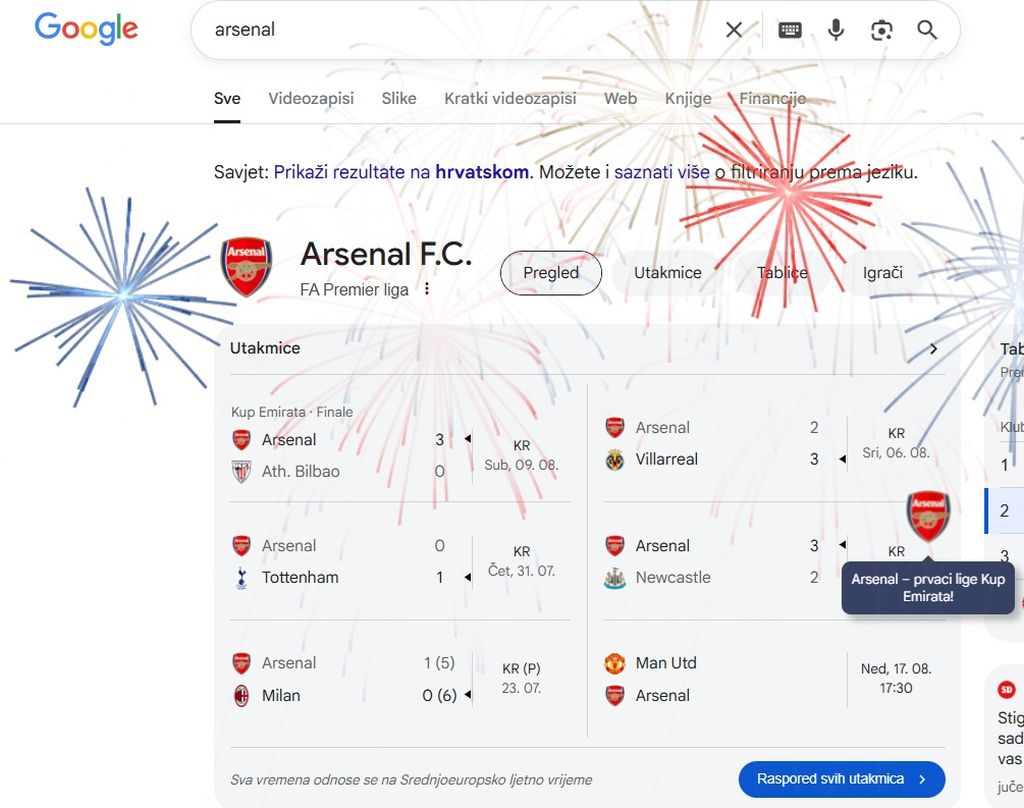Activate the Pregled chip
This screenshot has width=1024, height=808.
tap(550, 272)
